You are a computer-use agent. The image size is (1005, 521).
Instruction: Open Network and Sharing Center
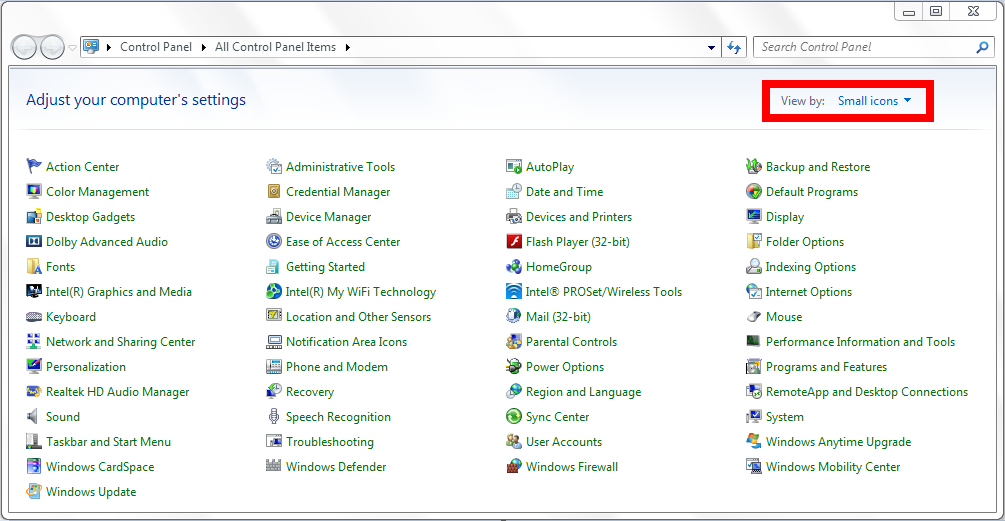(120, 342)
